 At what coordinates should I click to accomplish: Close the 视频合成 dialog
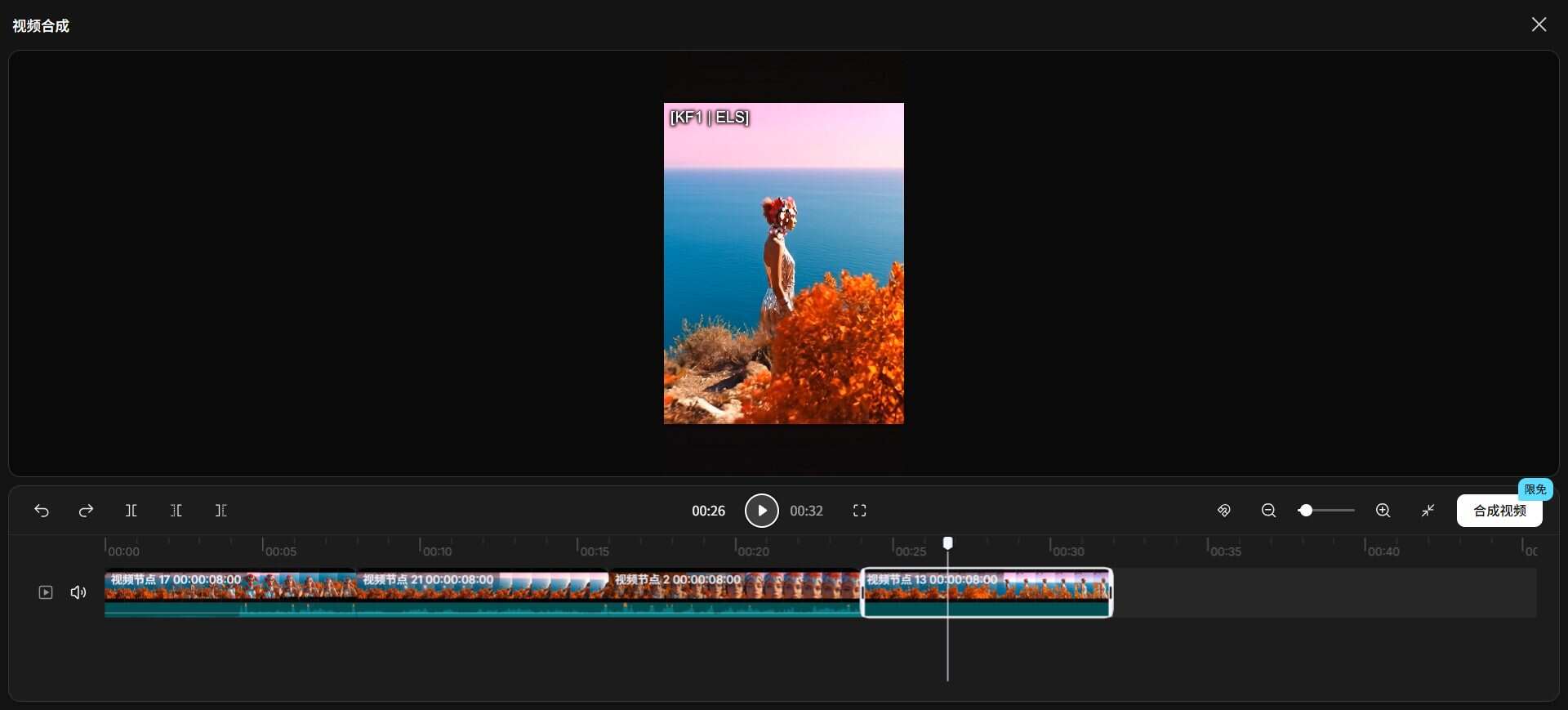point(1539,25)
